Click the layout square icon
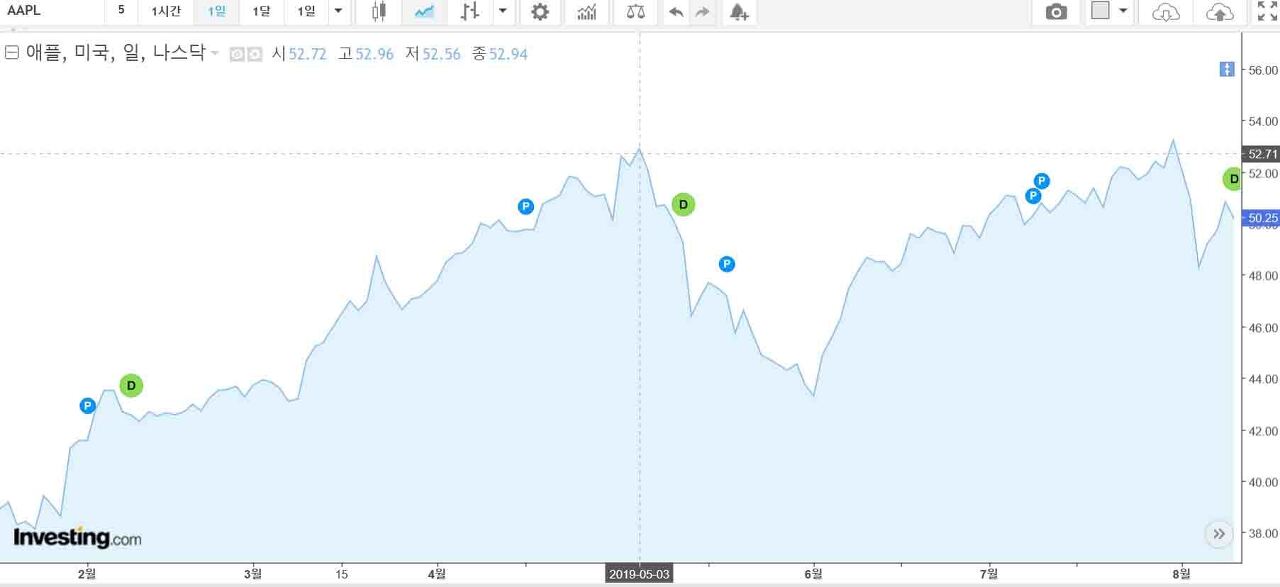 (x=1101, y=11)
